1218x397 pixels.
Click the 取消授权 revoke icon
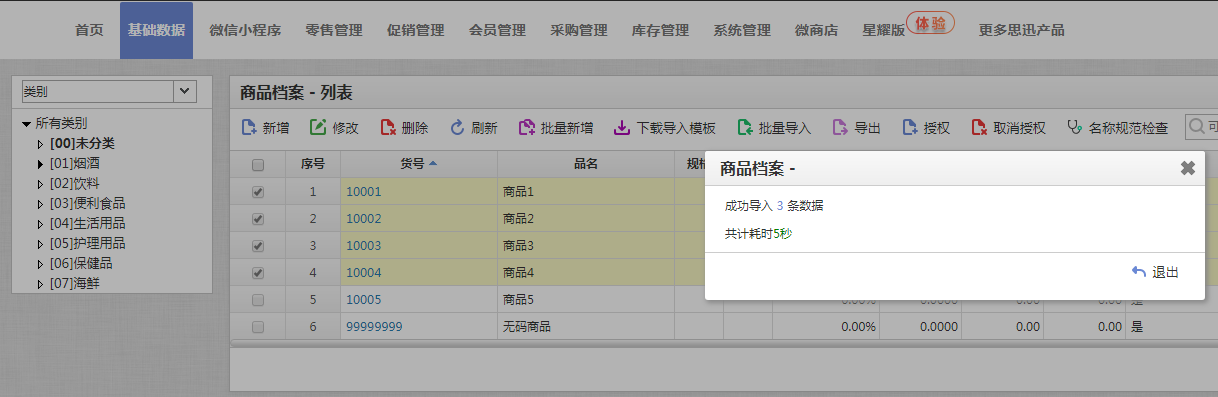(979, 128)
